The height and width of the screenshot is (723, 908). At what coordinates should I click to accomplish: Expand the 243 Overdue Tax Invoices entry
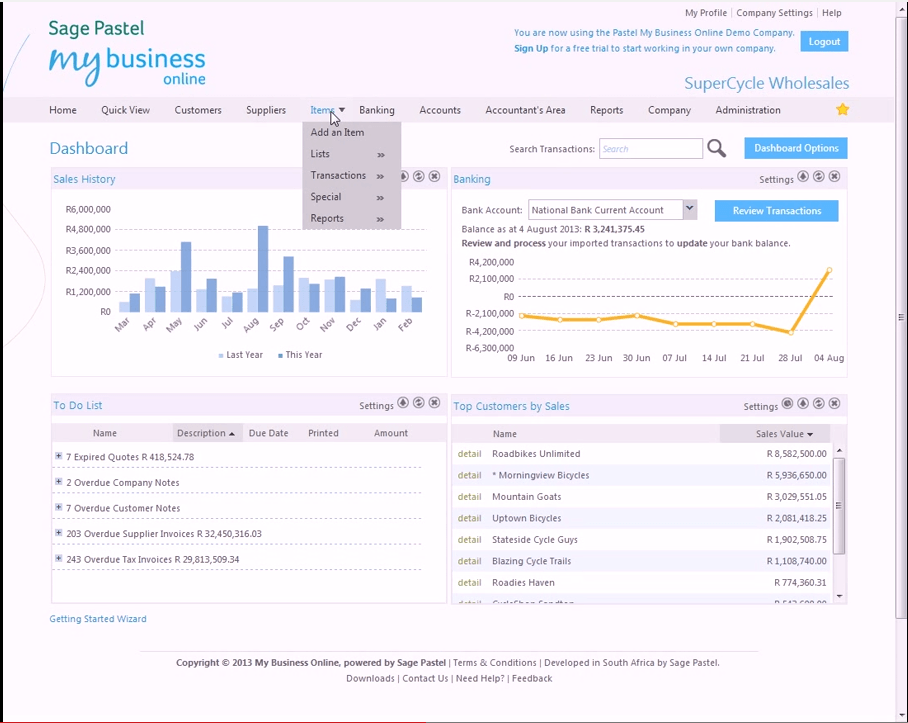click(57, 559)
